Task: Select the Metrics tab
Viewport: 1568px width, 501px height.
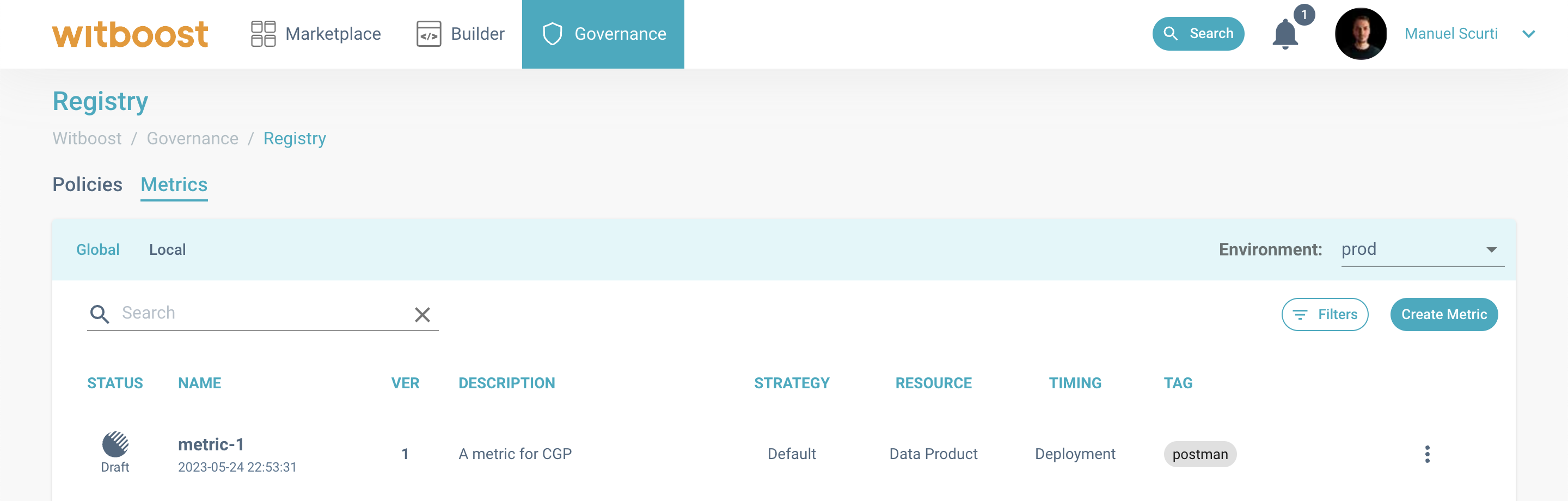Action: point(174,185)
